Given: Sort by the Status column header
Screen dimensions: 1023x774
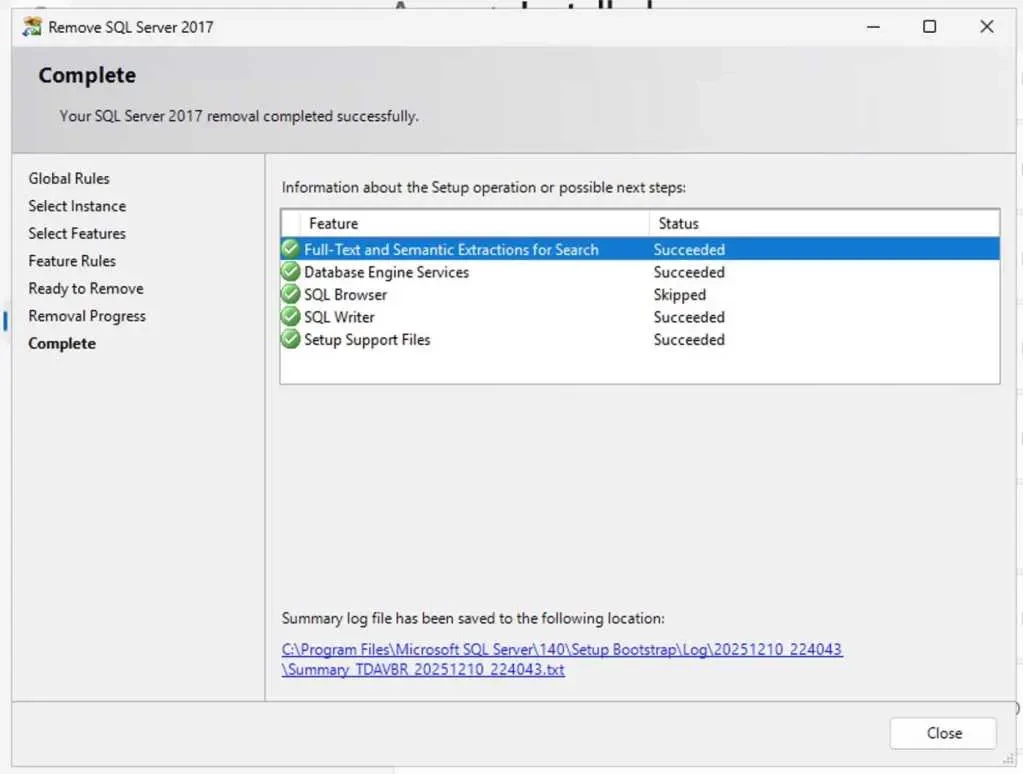Looking at the screenshot, I should coord(678,224).
